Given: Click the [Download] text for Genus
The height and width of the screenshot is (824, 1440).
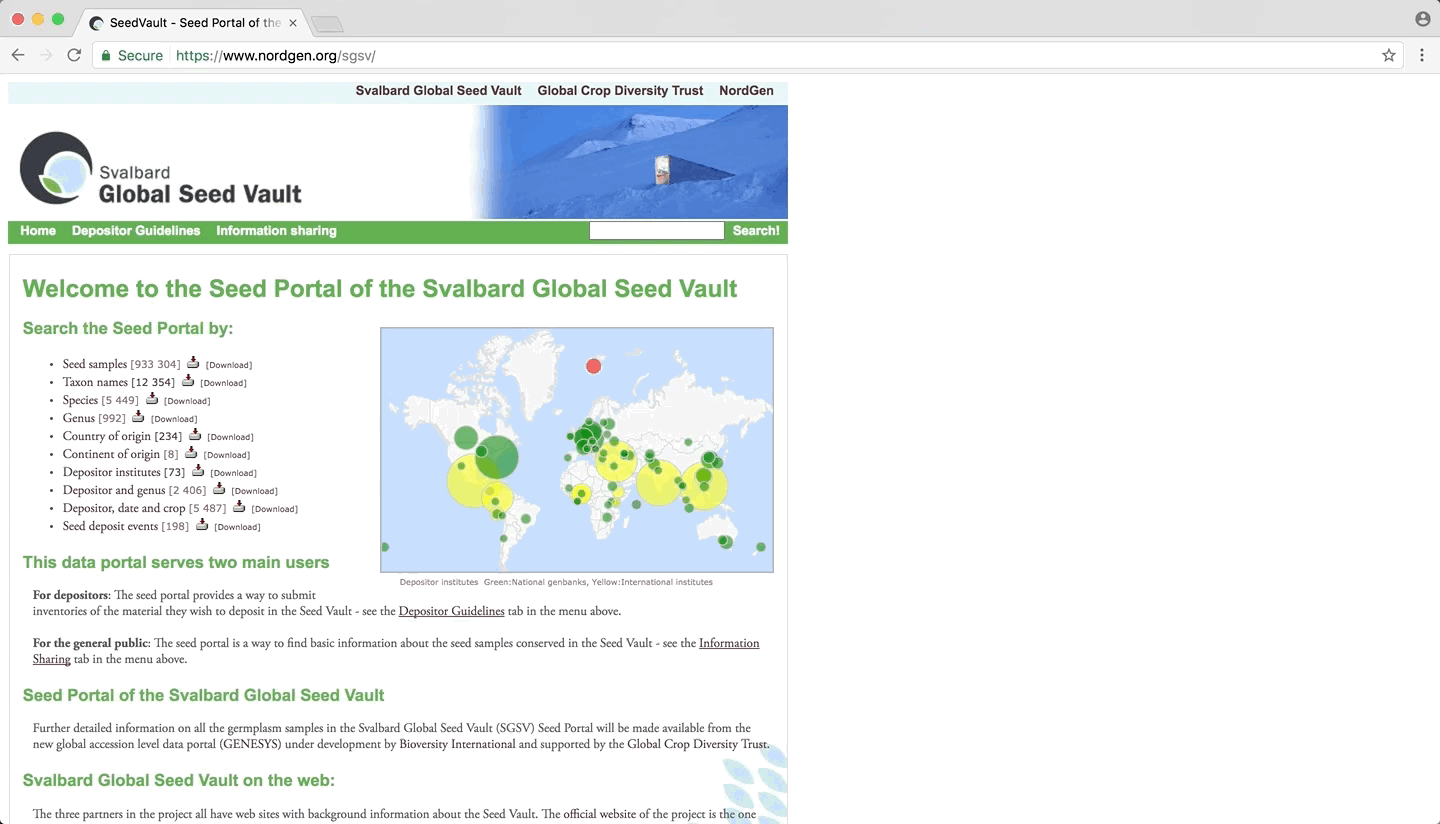Looking at the screenshot, I should pyautogui.click(x=174, y=419).
